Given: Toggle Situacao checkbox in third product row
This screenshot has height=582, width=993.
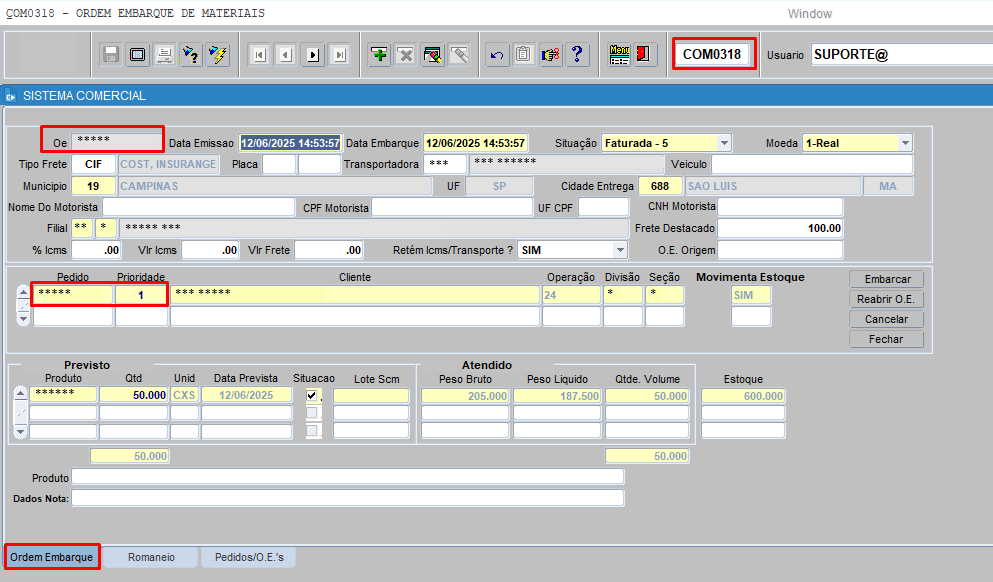Looking at the screenshot, I should click(x=313, y=431).
